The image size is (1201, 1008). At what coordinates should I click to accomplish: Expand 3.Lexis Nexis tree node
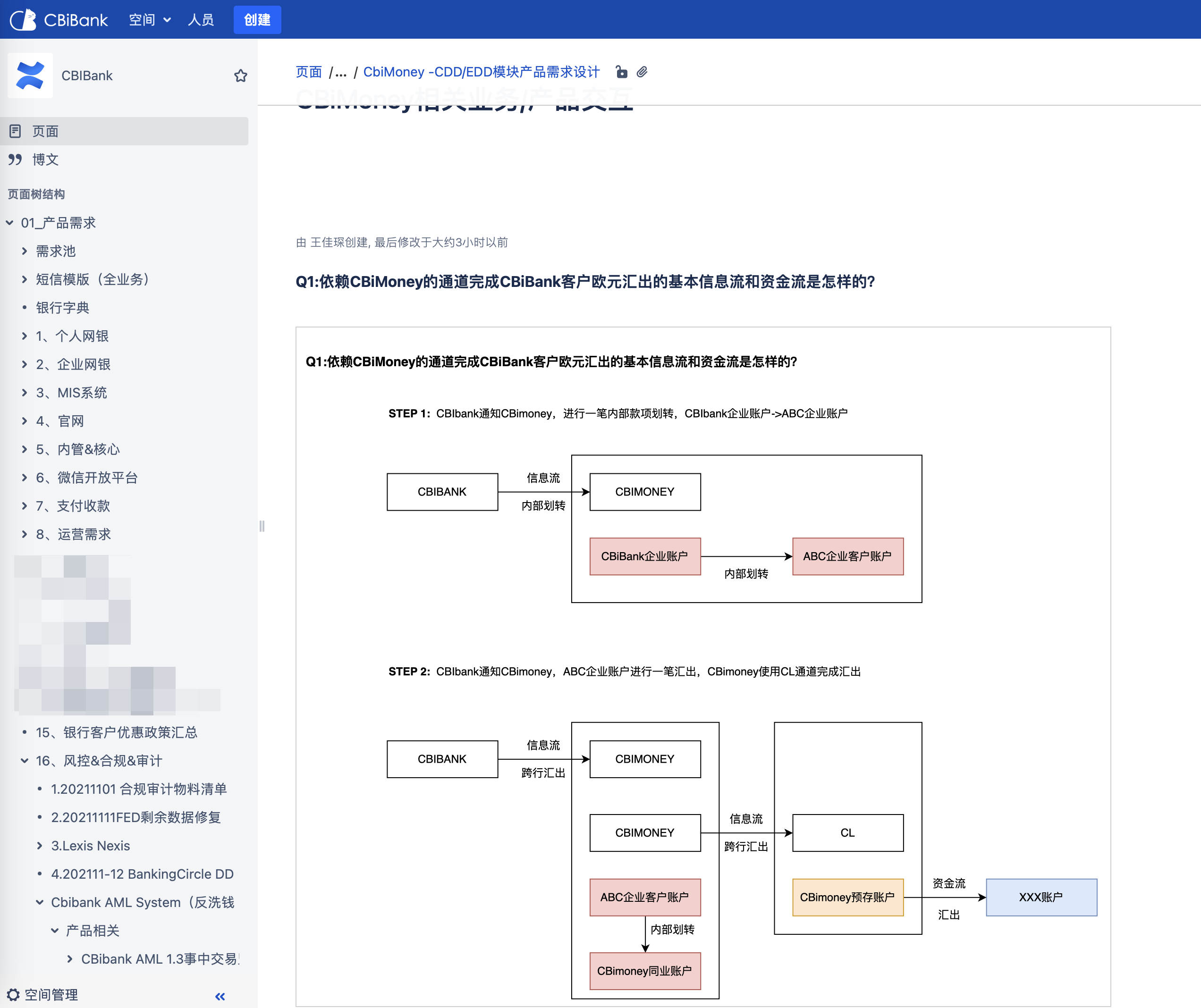click(40, 846)
